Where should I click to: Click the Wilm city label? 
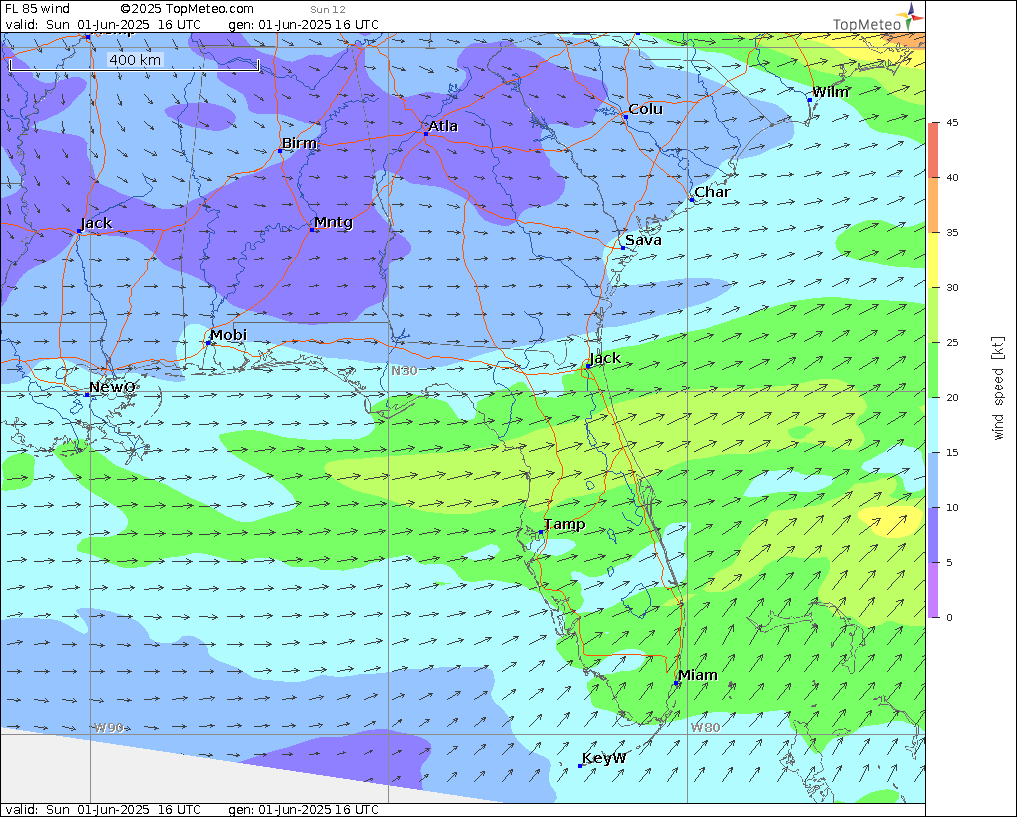coord(831,92)
